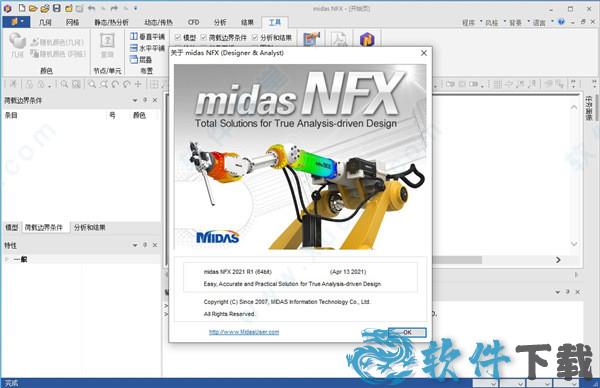This screenshot has width=600, height=388.
Task: Restore the inner document window
Action: tap(583, 22)
